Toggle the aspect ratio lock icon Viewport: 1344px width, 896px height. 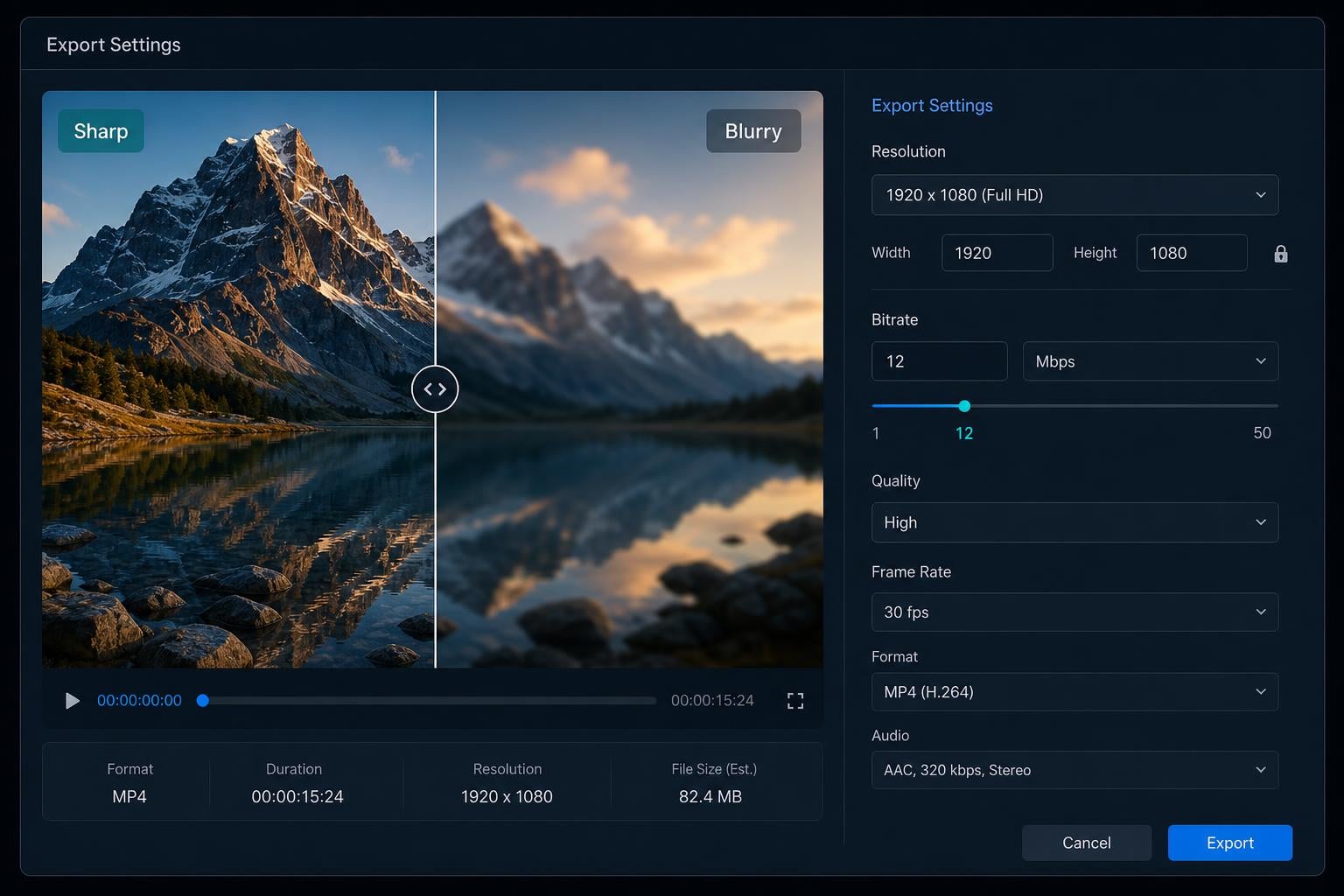click(x=1281, y=254)
